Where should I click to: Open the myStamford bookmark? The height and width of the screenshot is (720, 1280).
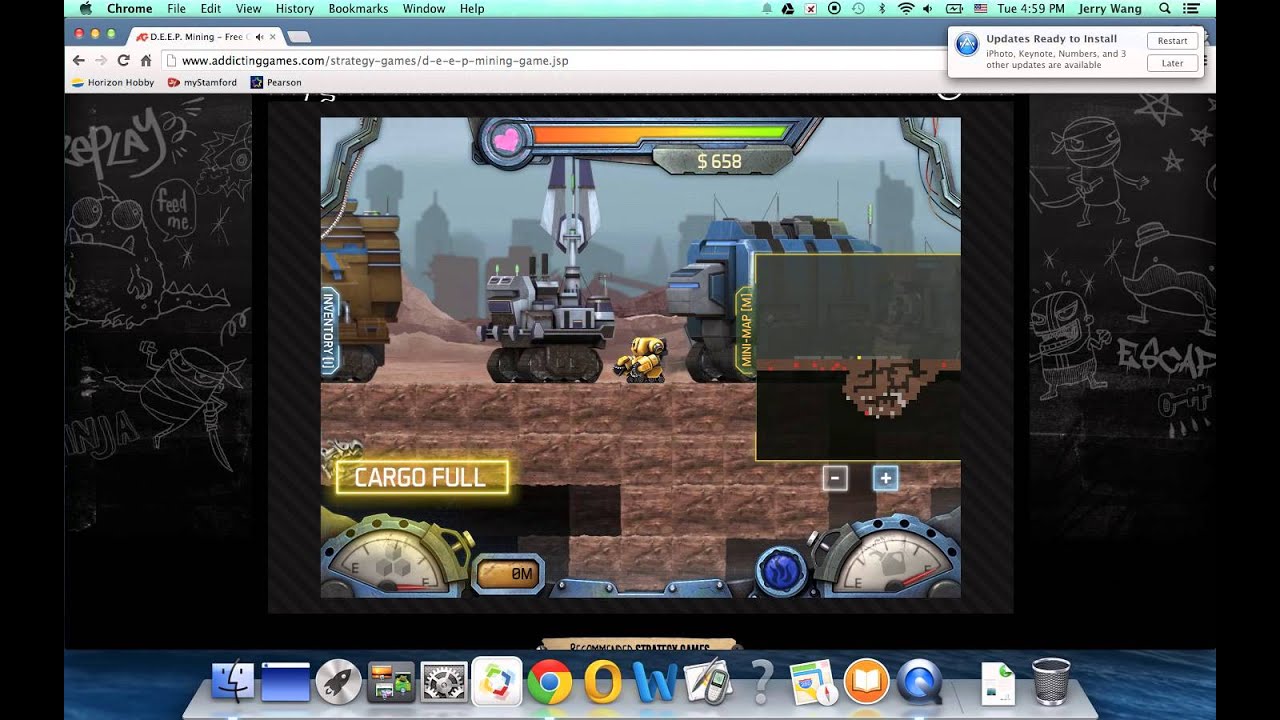pyautogui.click(x=203, y=82)
